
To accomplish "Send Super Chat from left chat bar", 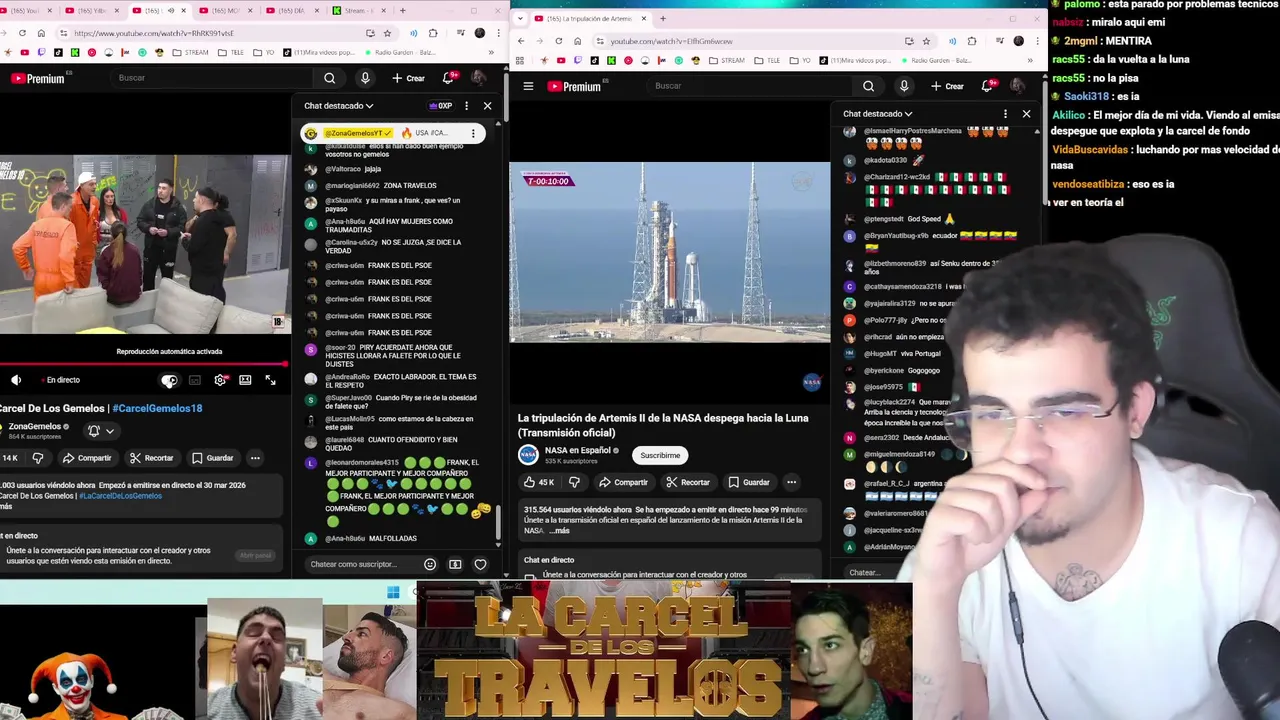I will click(455, 564).
